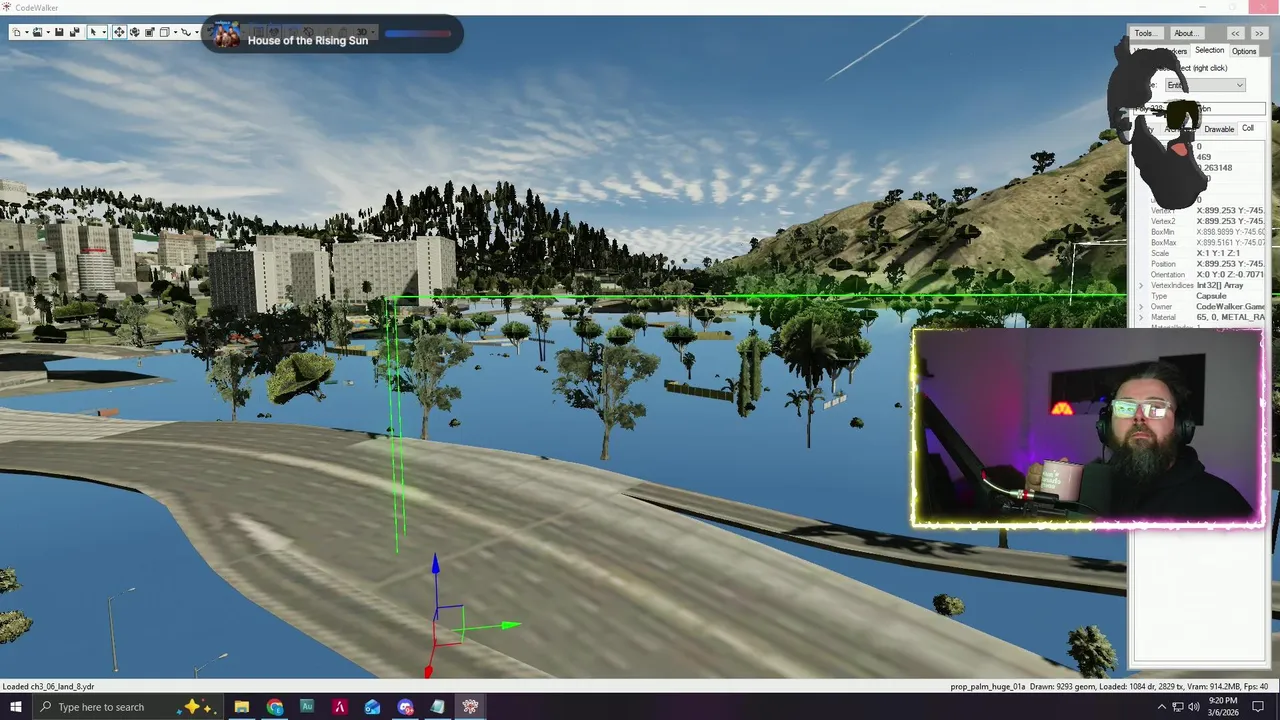This screenshot has width=1280, height=720.
Task: Click the Save toolbar icon
Action: point(59,32)
